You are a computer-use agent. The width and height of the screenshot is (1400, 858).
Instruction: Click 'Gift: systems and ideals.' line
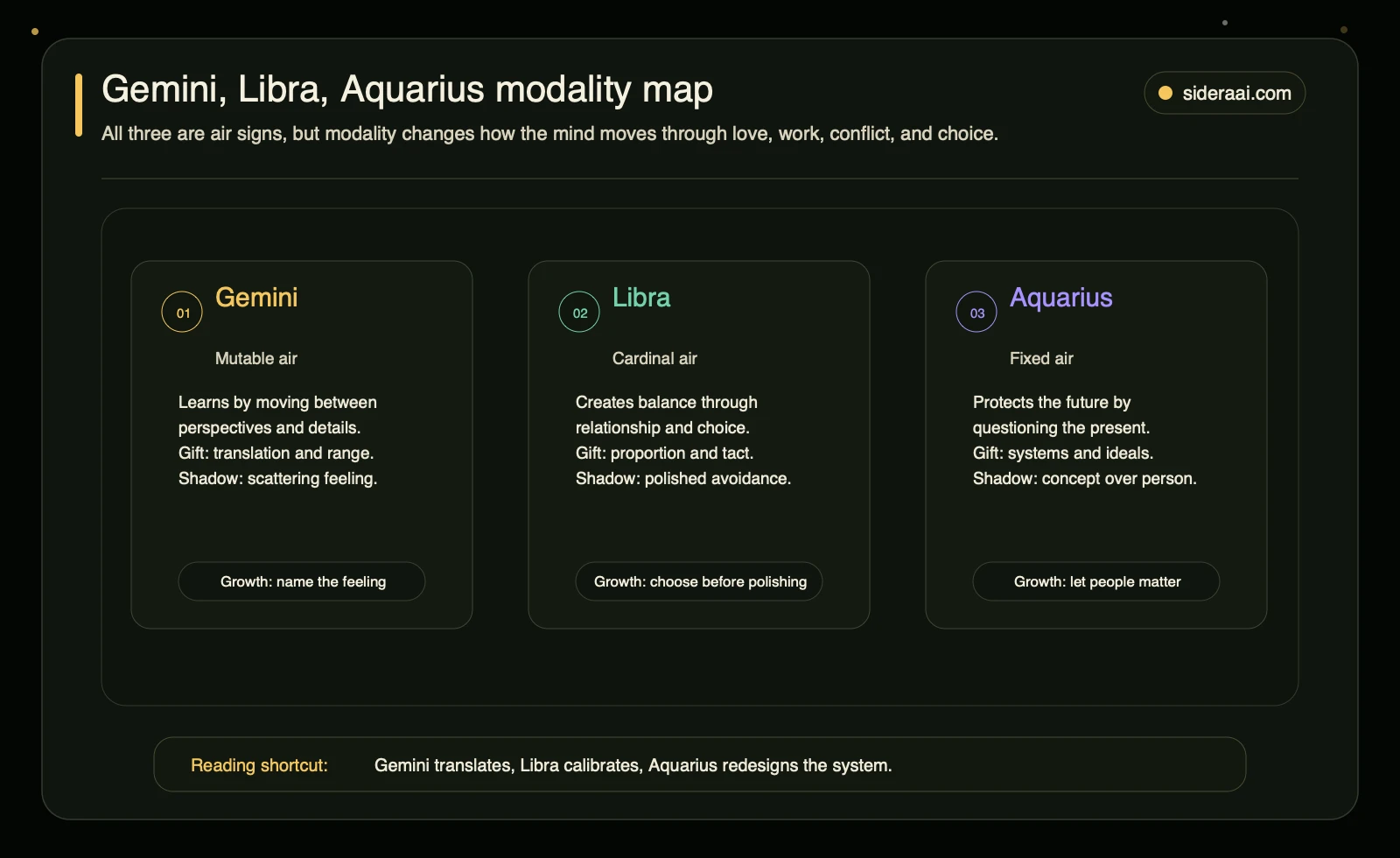(1063, 453)
